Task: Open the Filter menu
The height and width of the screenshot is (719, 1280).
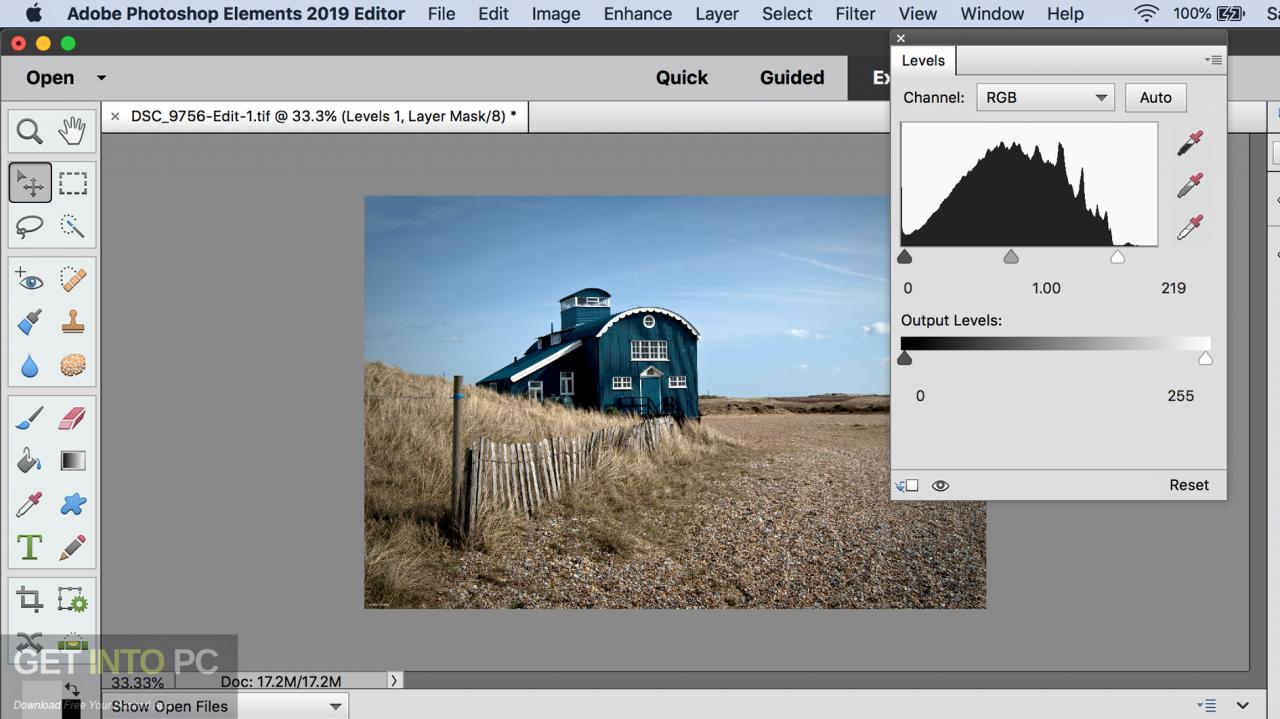Action: (855, 13)
